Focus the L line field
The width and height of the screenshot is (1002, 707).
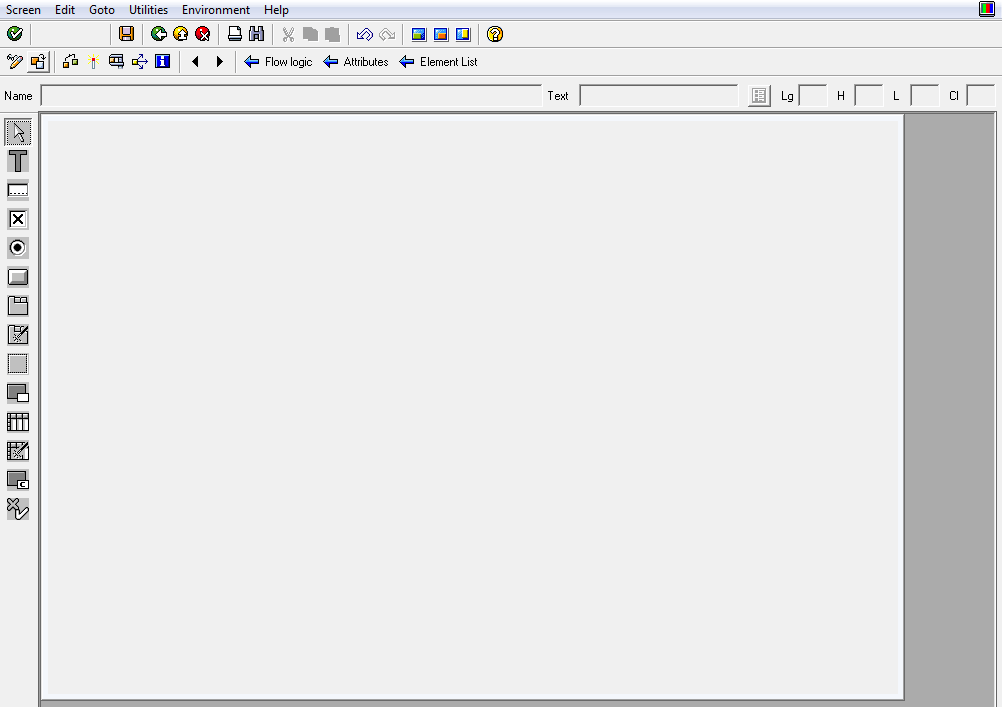point(925,96)
